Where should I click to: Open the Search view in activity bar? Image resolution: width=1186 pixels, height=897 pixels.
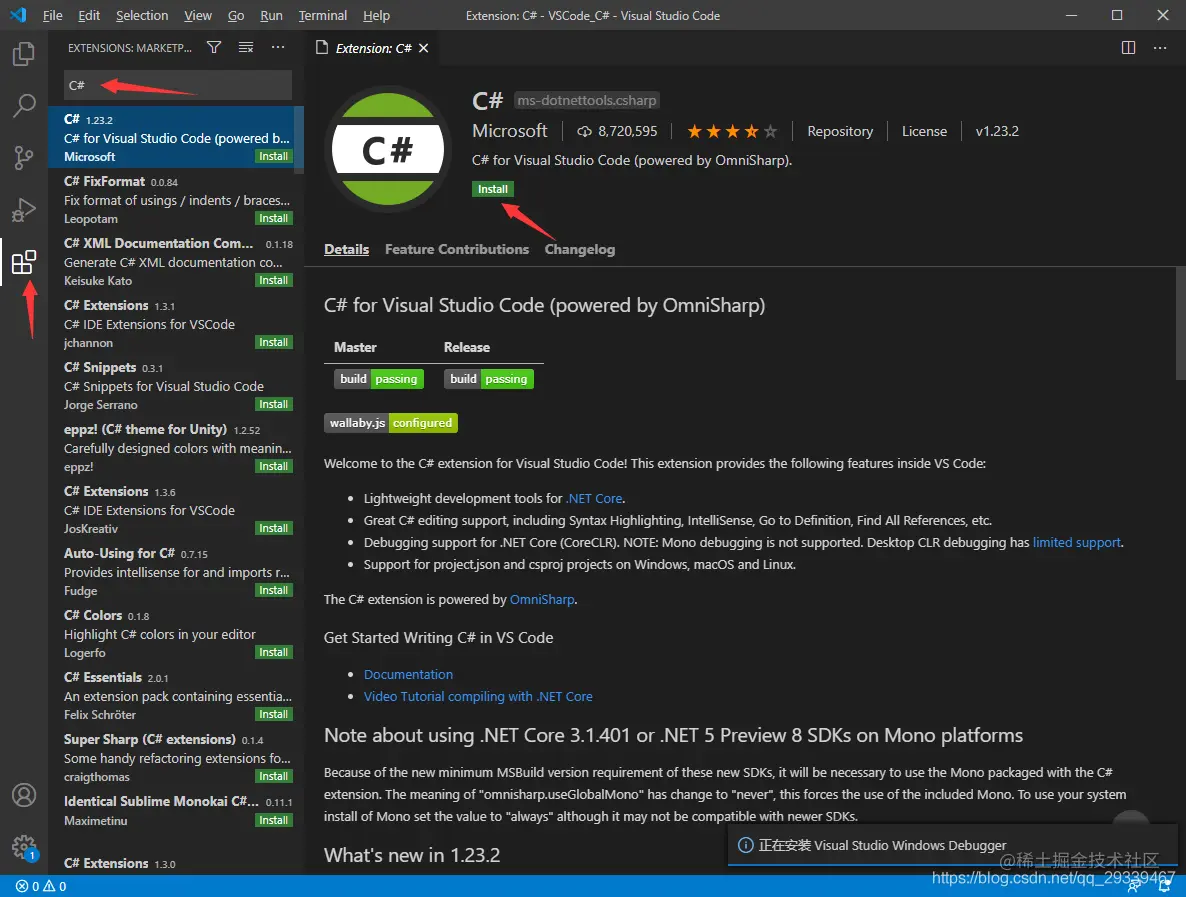click(23, 106)
